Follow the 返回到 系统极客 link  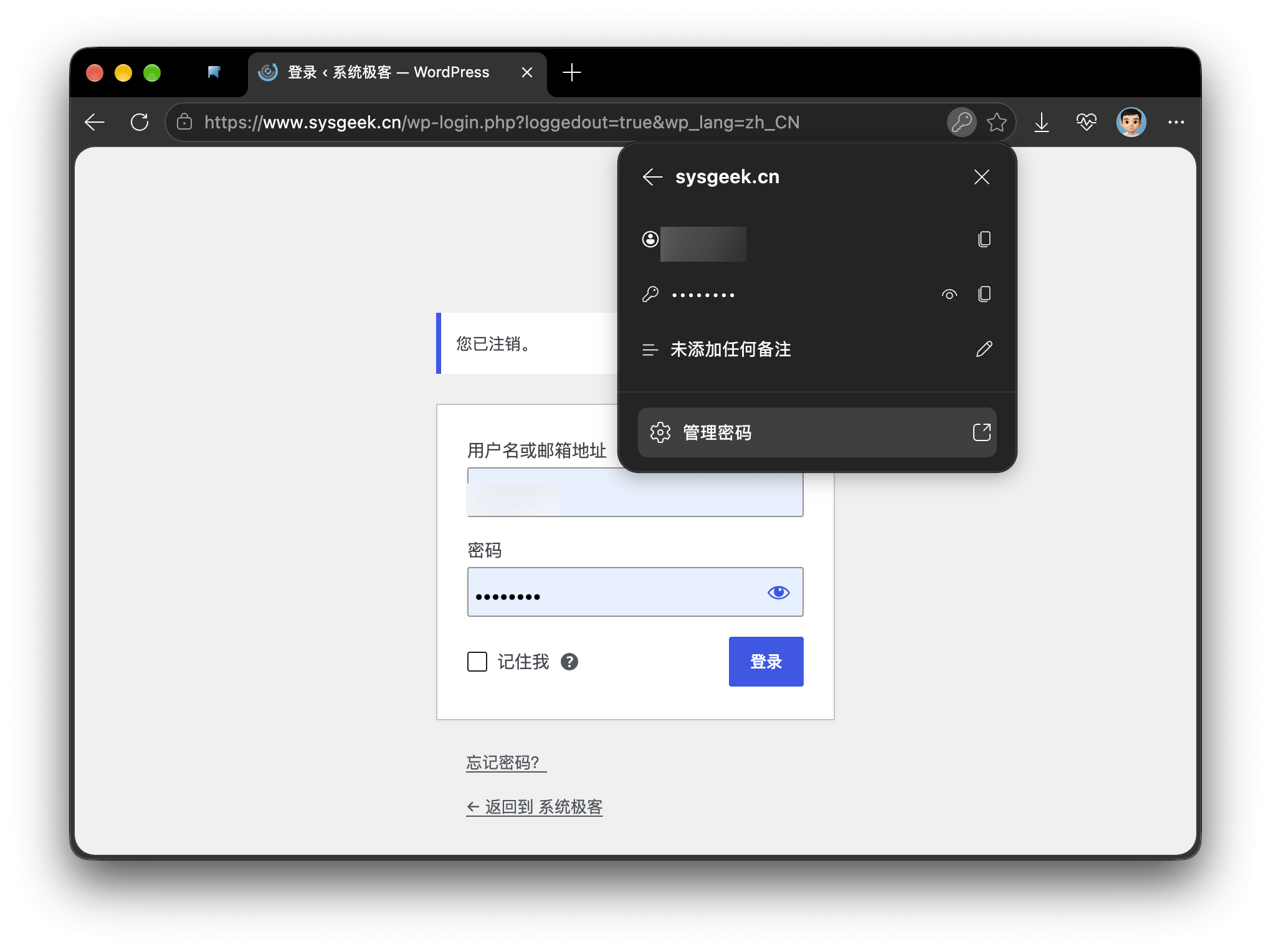click(x=535, y=807)
